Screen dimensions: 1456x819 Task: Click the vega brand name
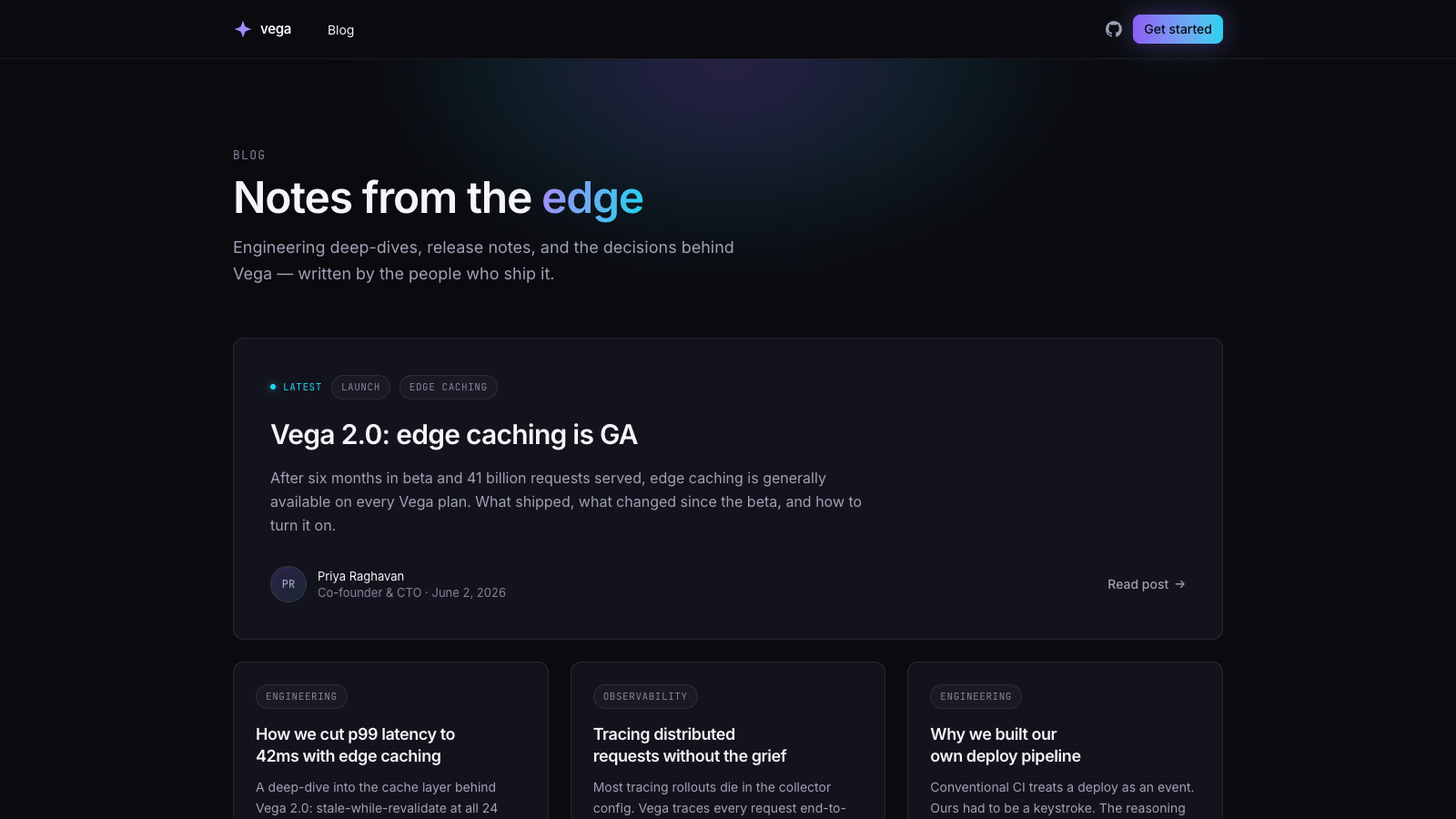tap(276, 29)
